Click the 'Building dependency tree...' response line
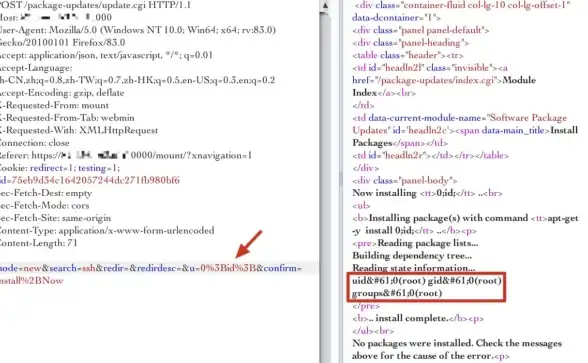This screenshot has height=363, width=588. (412, 255)
